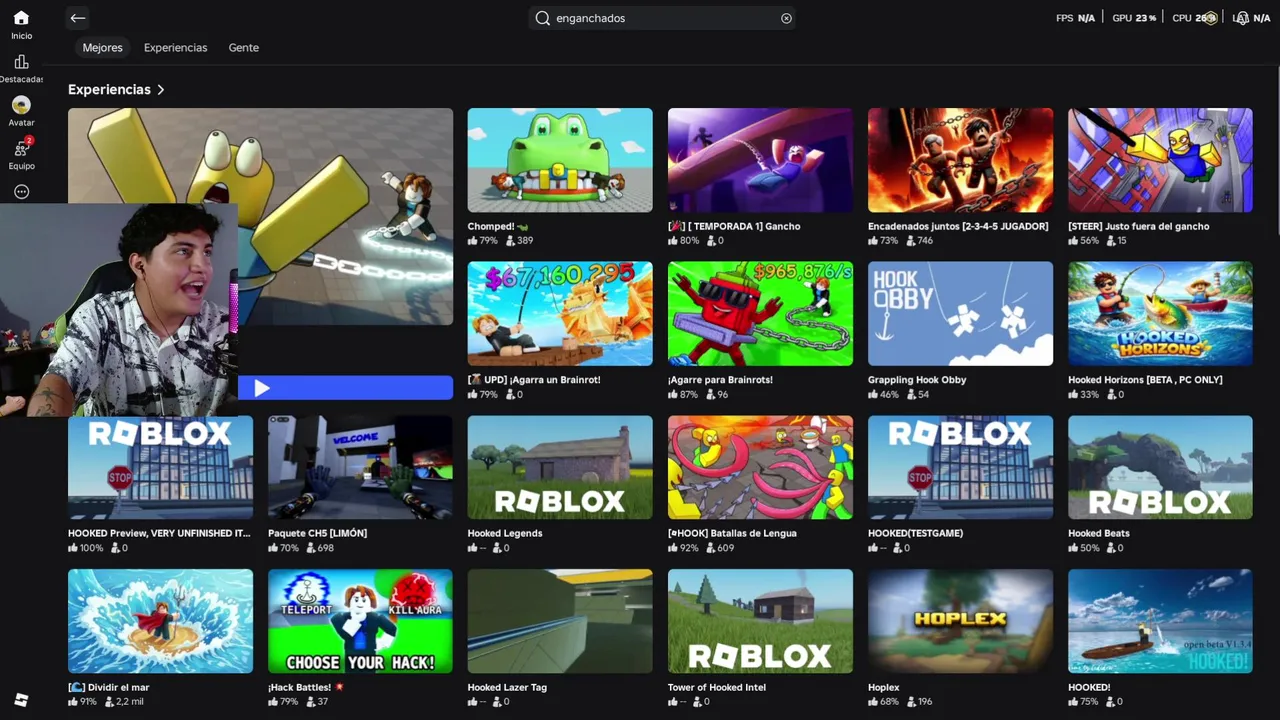Click the 87% rating under ¡Agarre para Brainrots!
The height and width of the screenshot is (720, 1280).
point(683,395)
